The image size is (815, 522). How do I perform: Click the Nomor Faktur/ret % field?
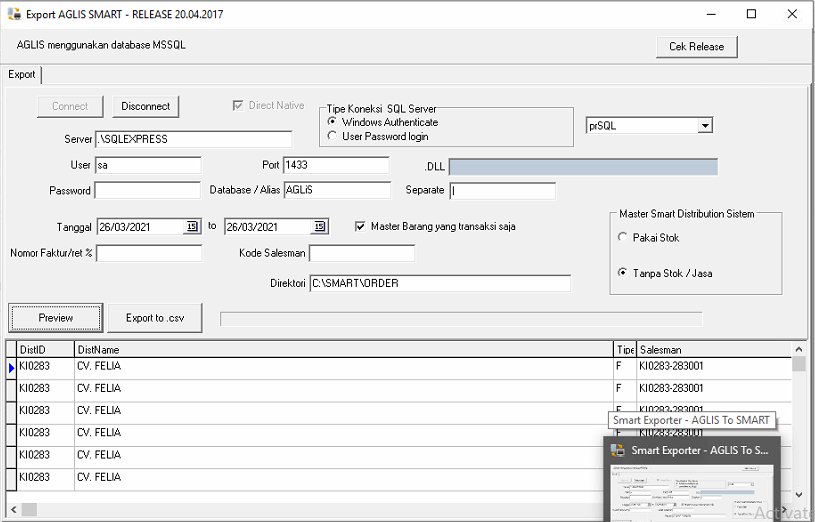click(x=149, y=254)
